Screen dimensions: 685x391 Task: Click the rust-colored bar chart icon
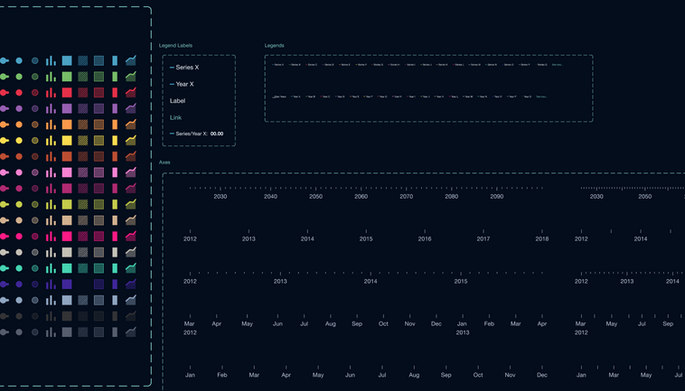point(51,156)
